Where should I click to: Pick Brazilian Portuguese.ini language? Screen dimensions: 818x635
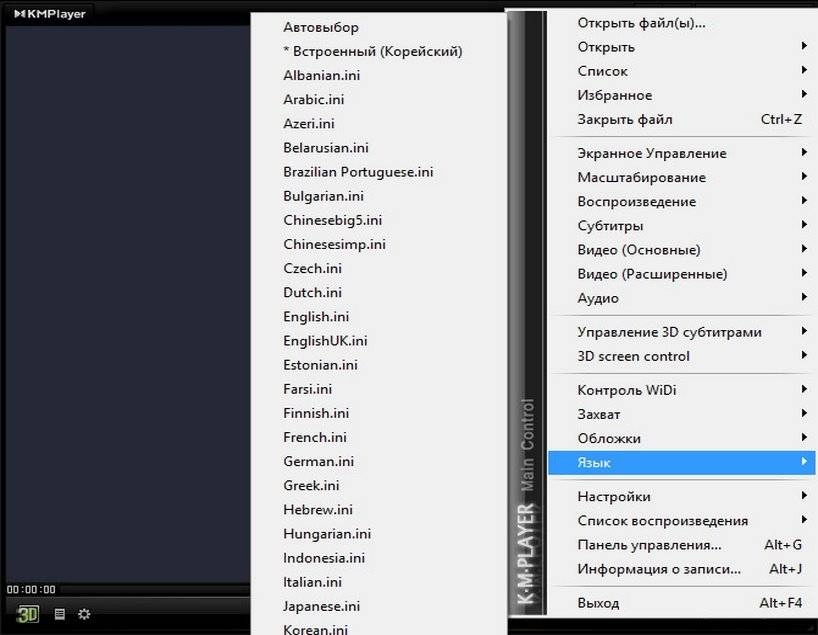click(x=379, y=172)
